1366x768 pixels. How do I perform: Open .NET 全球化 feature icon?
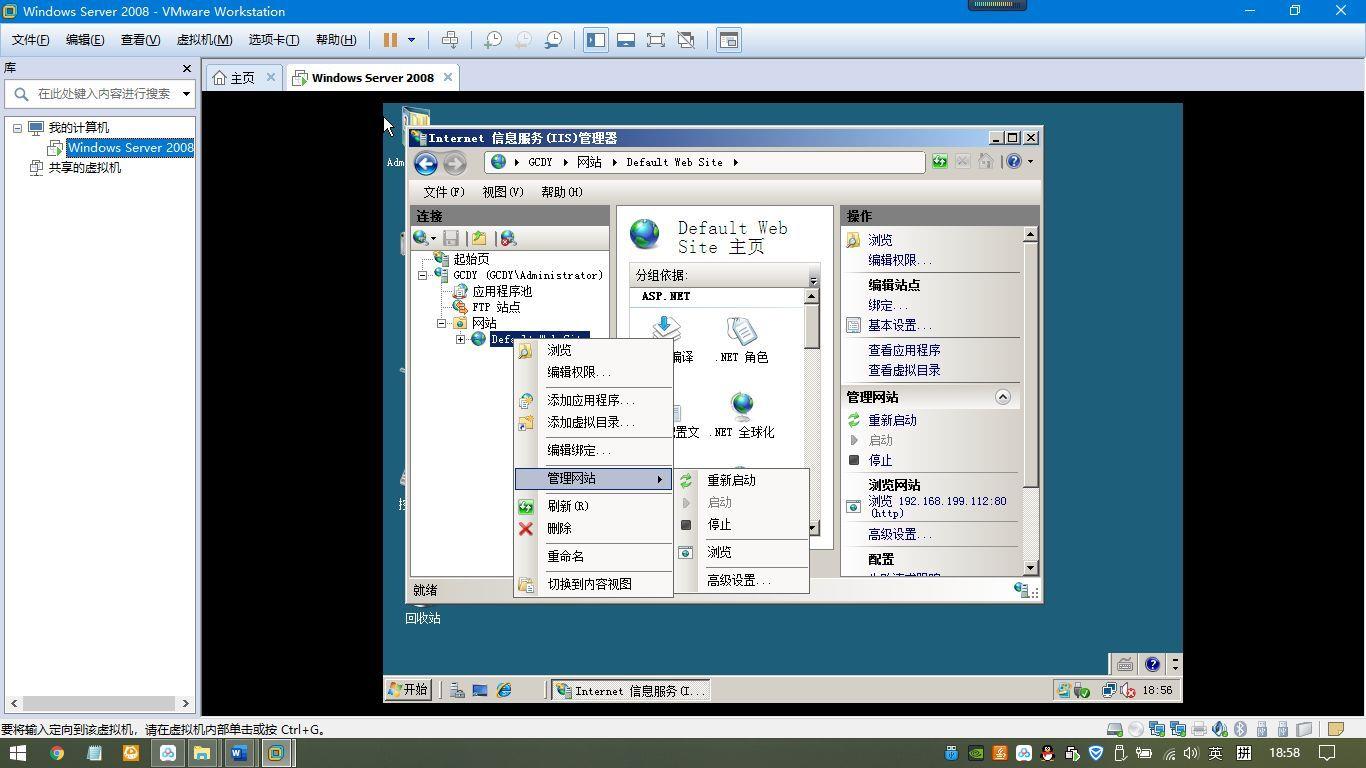[742, 415]
